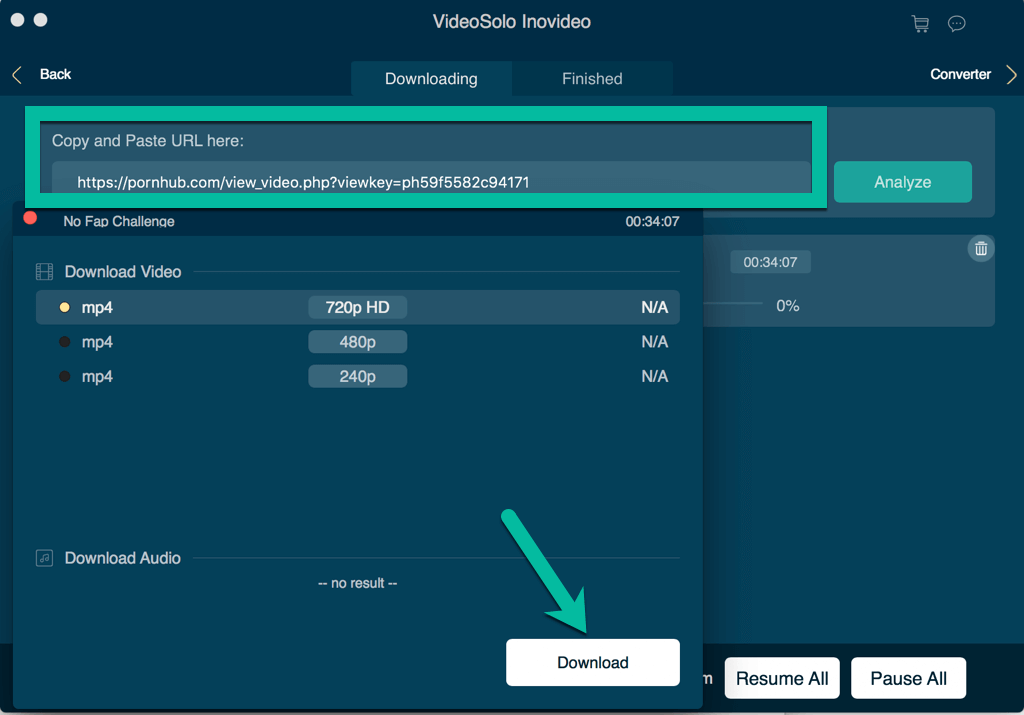The image size is (1024, 715).
Task: Click the 00:34:07 duration badge in the task row
Action: (x=770, y=262)
